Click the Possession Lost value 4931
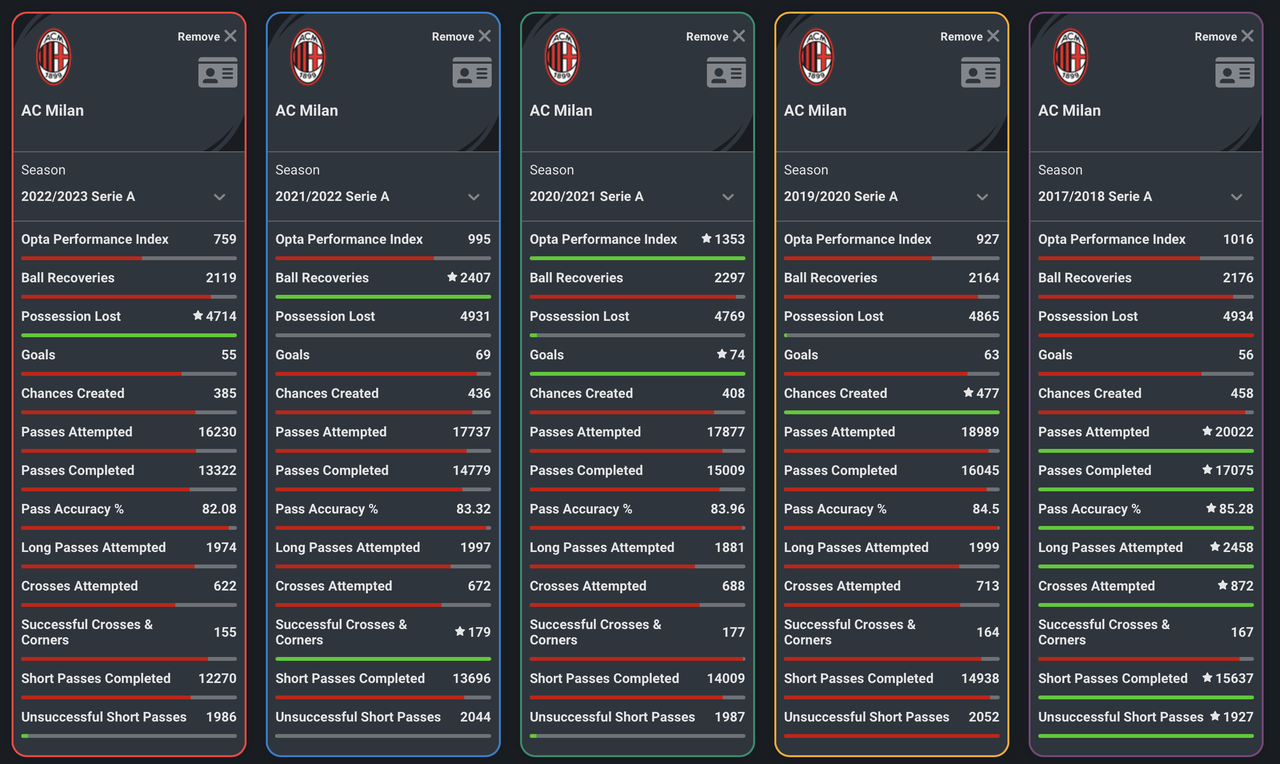Viewport: 1280px width, 764px height. tap(475, 316)
